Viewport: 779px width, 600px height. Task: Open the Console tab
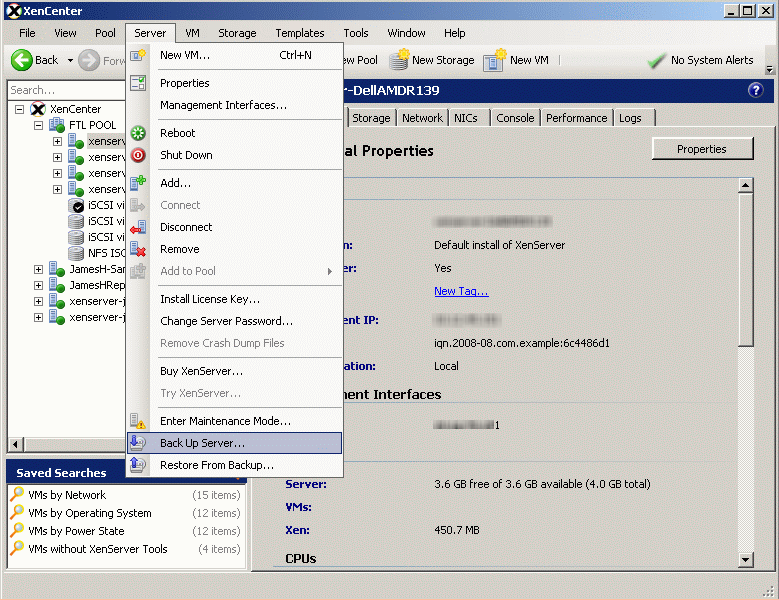click(x=515, y=118)
